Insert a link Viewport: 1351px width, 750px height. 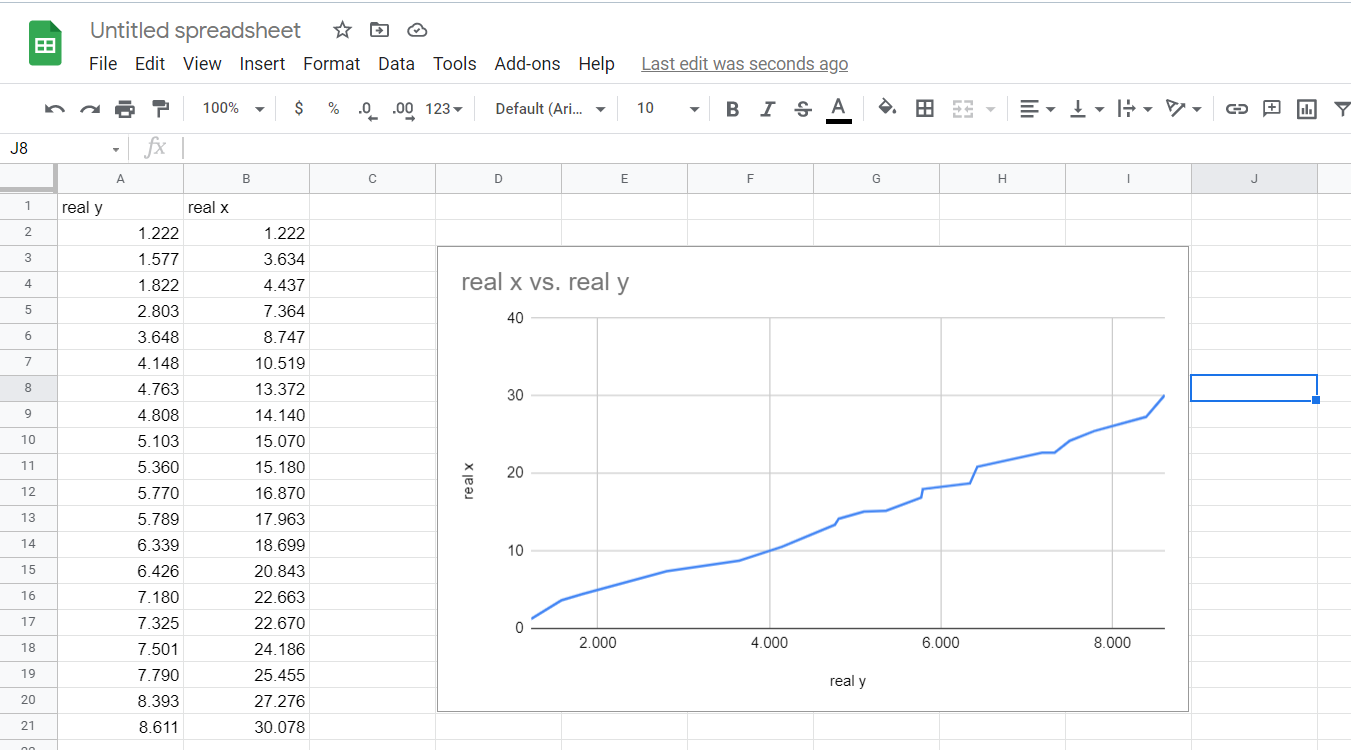1236,108
